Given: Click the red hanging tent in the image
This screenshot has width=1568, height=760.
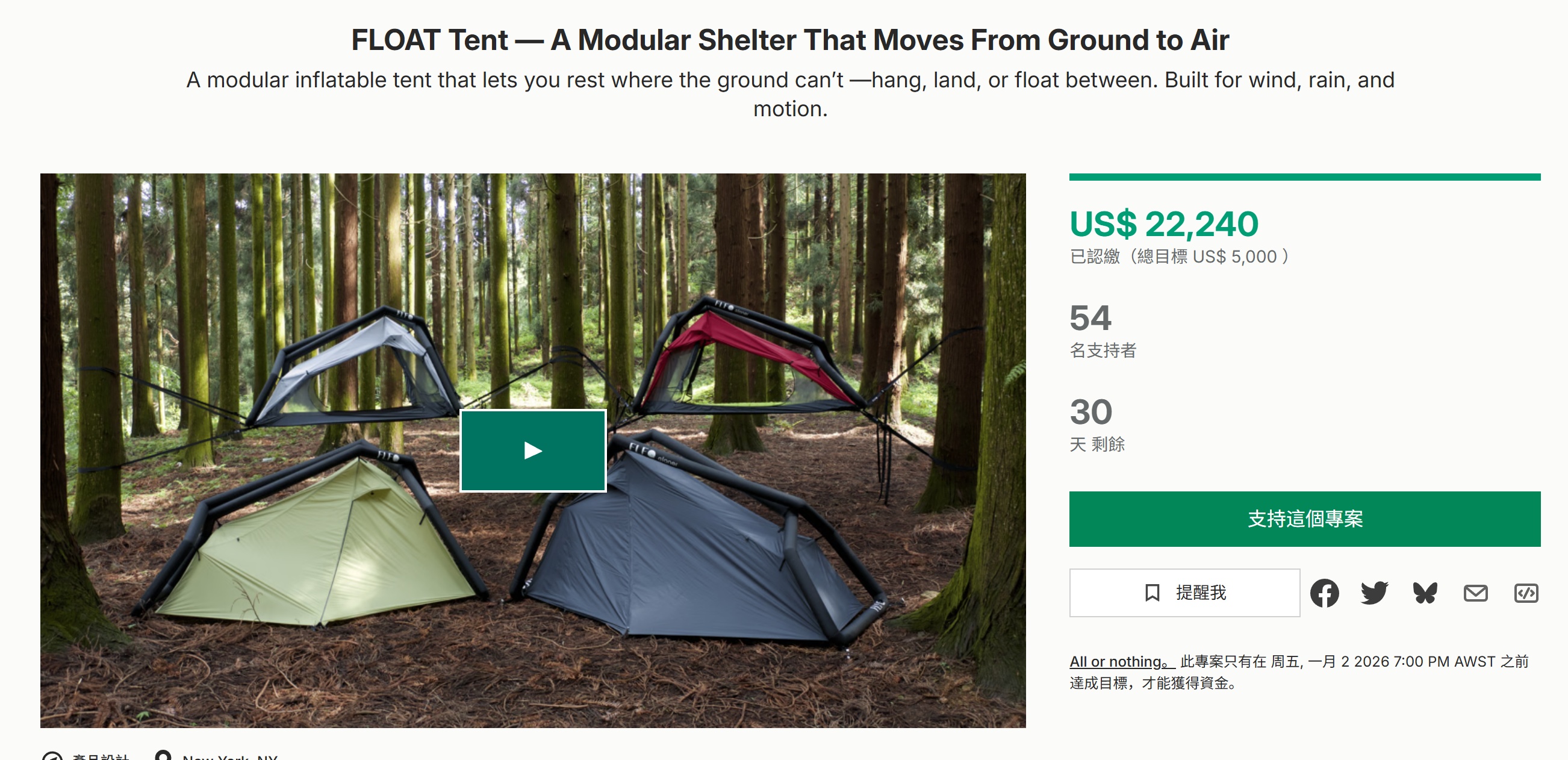Looking at the screenshot, I should click(747, 360).
